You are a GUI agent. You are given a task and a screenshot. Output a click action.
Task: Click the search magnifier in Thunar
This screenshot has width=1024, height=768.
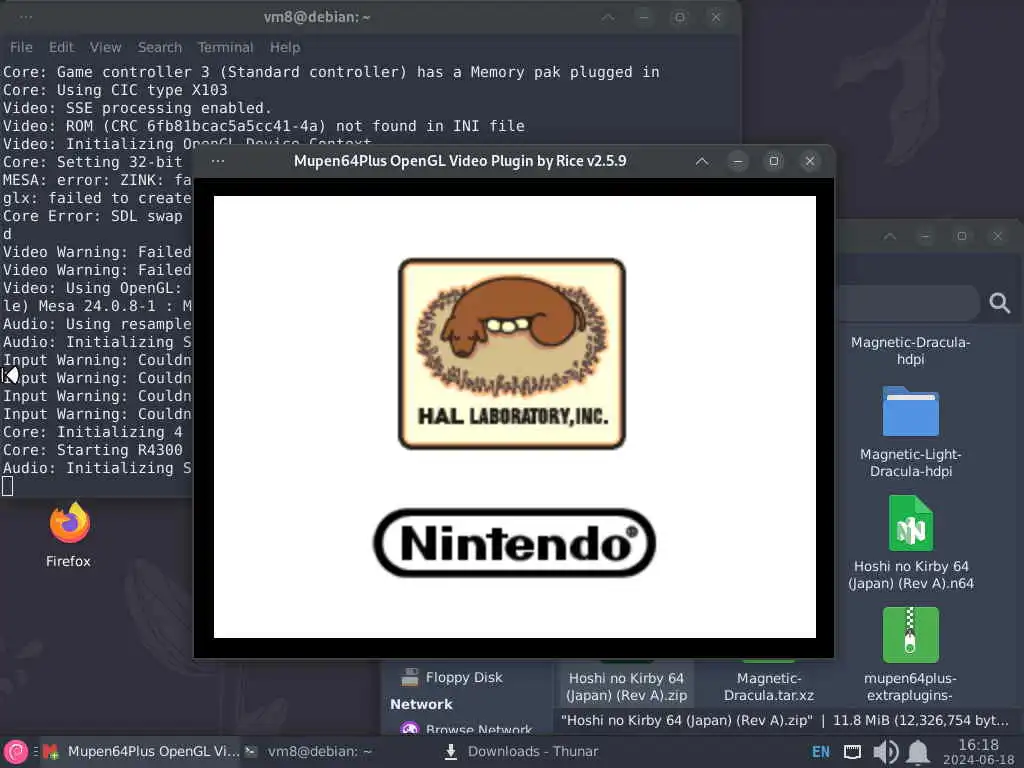pos(999,302)
